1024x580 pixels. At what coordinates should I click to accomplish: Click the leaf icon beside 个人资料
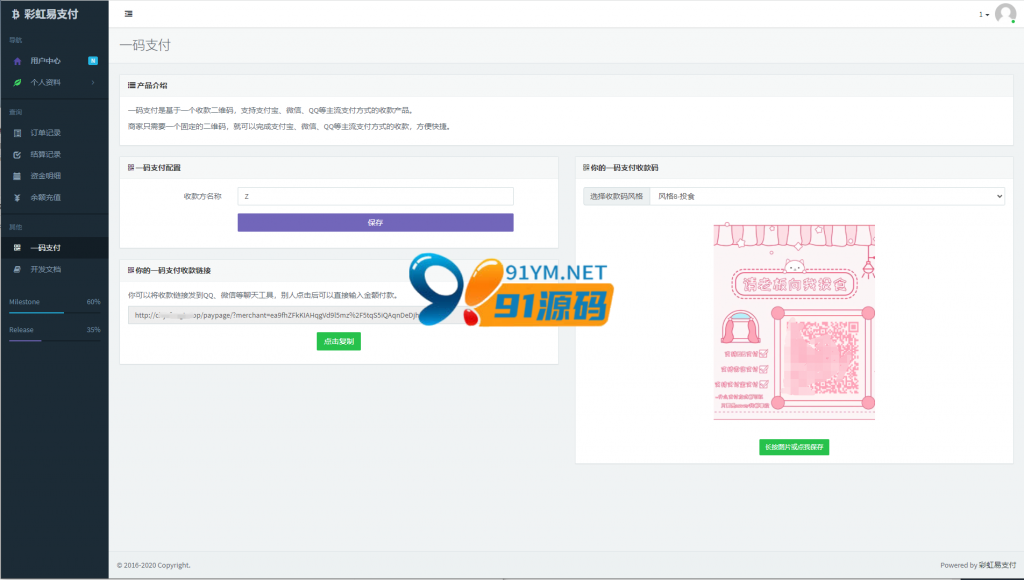(18, 82)
